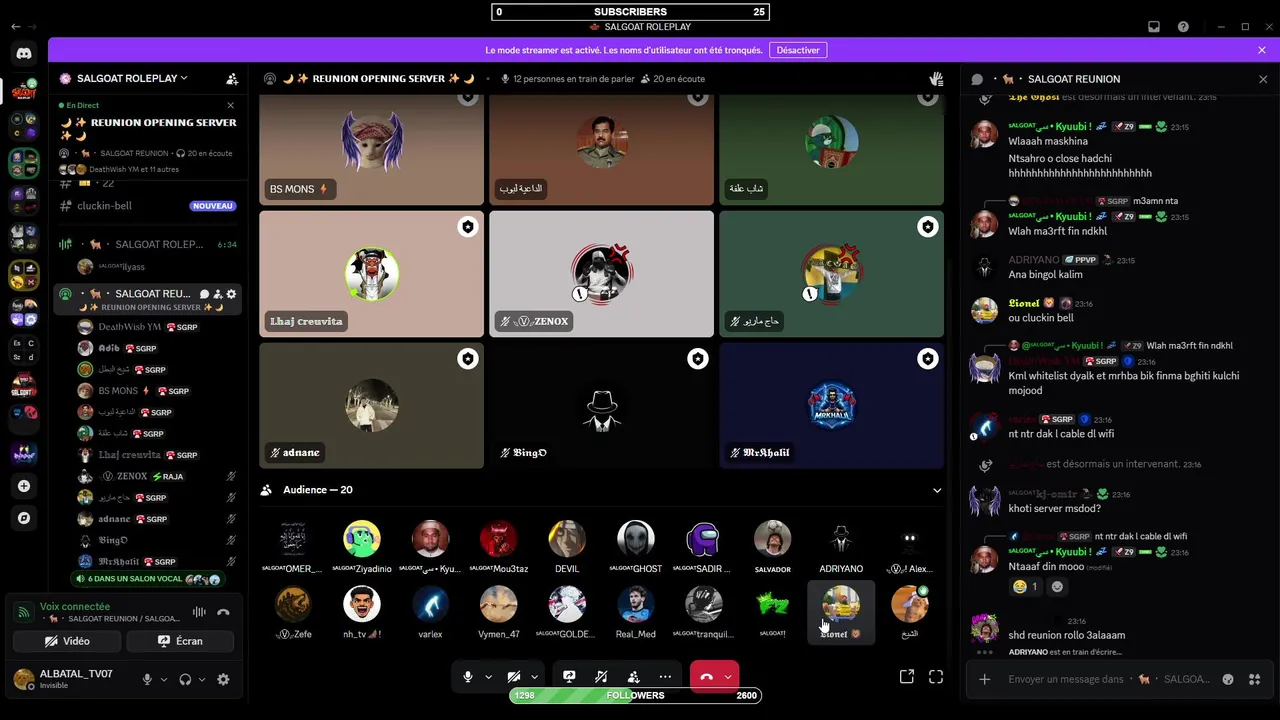Select MrKhalil speaker tile
Screen dimensions: 1280x720
click(x=831, y=406)
